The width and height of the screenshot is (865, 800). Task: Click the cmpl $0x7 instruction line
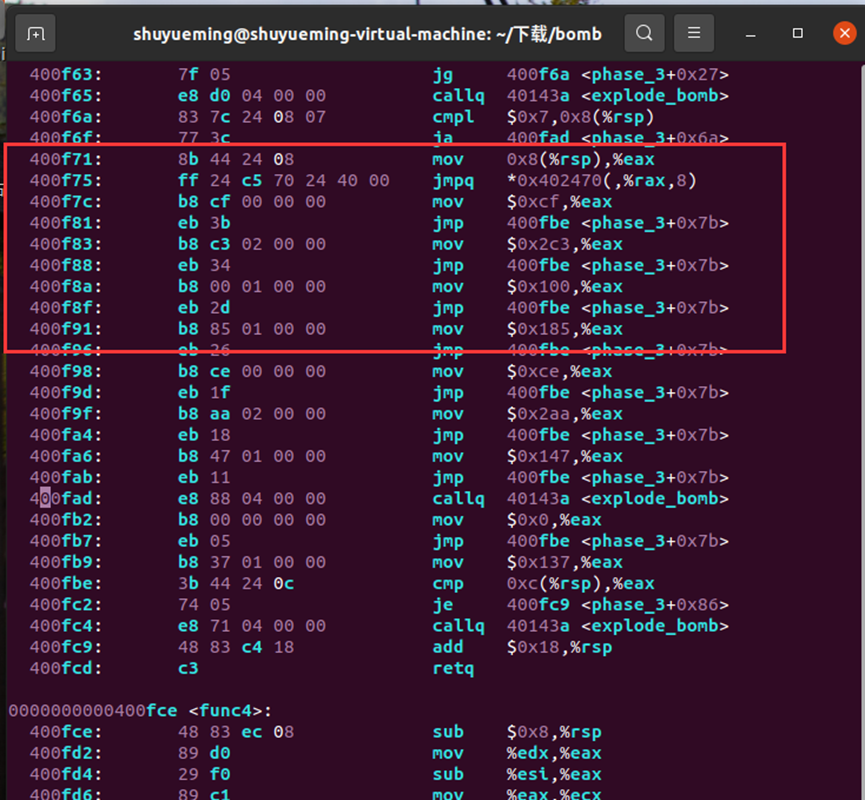[500, 116]
